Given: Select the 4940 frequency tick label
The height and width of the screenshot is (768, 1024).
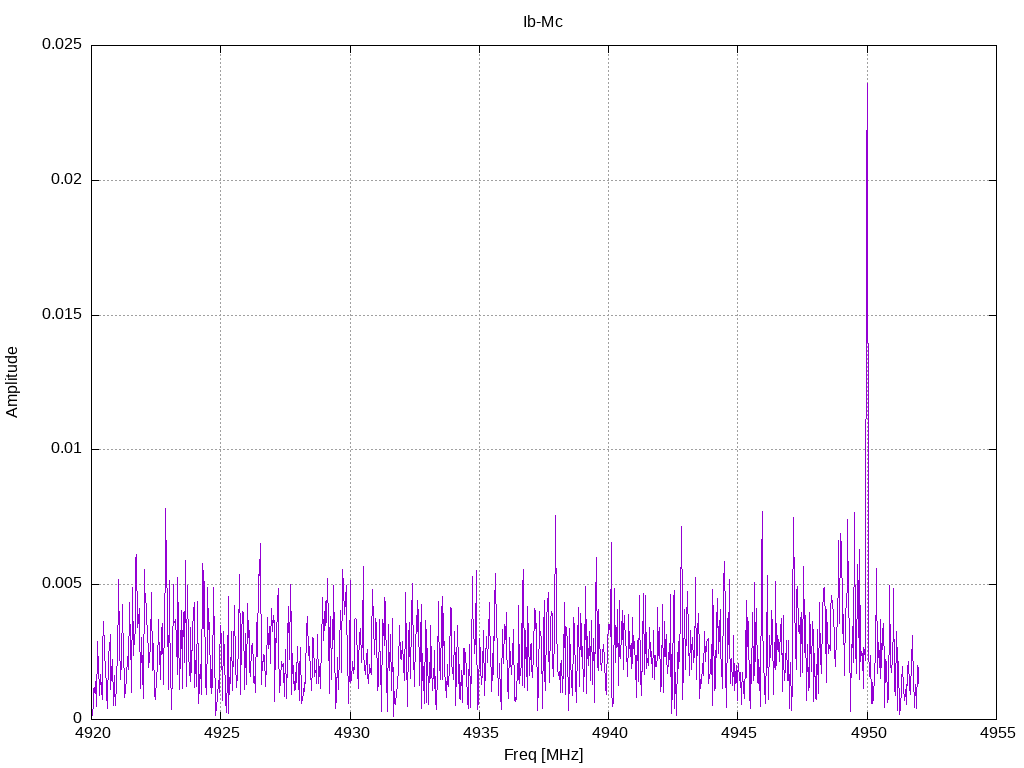Looking at the screenshot, I should click(608, 733).
